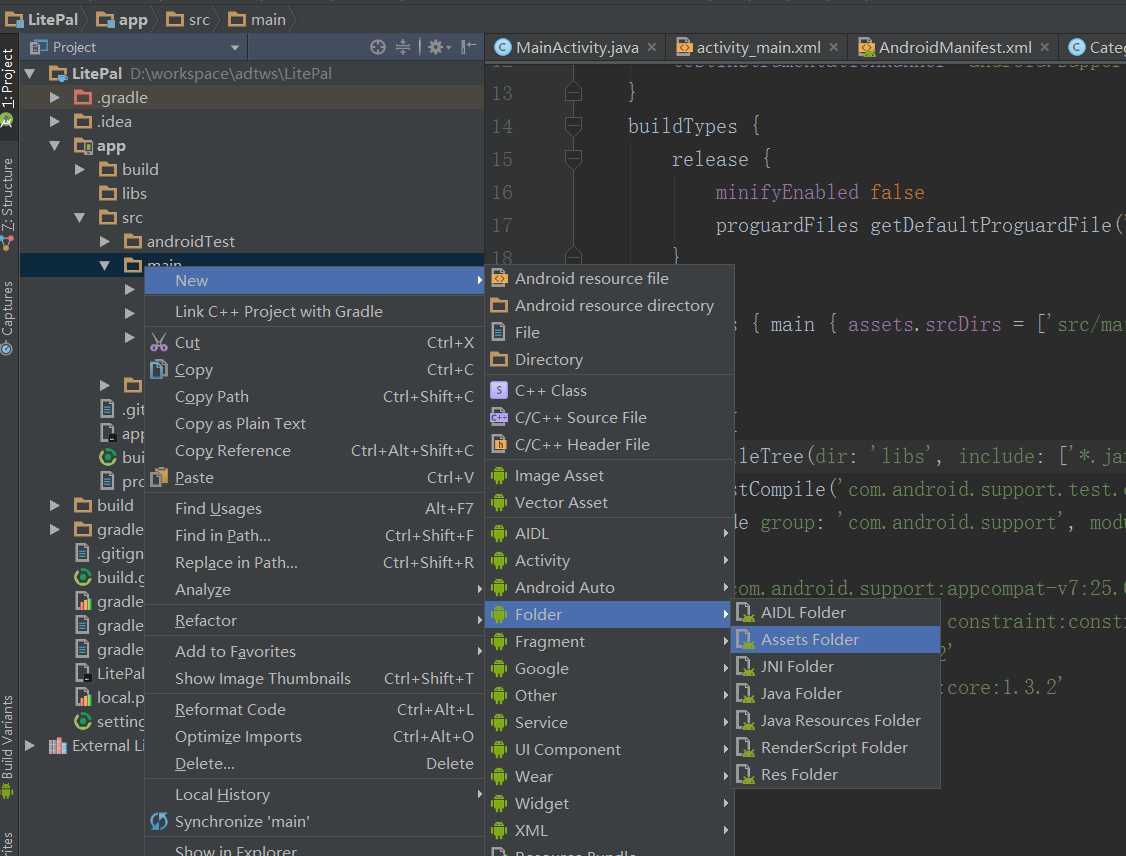Click the Image Asset android icon

pyautogui.click(x=499, y=475)
